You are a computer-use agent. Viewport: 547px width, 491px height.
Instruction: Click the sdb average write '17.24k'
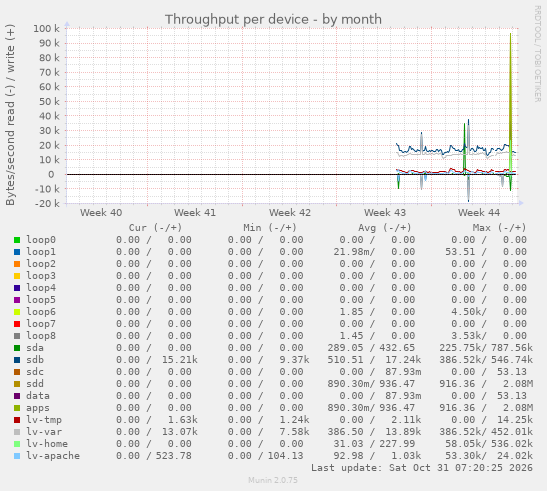coord(403,360)
